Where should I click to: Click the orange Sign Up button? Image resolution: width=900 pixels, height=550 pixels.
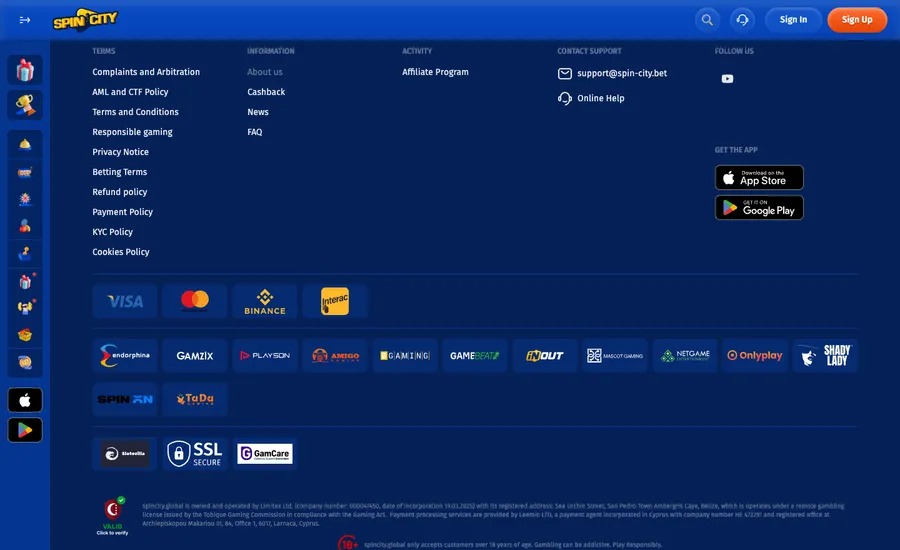[857, 20]
